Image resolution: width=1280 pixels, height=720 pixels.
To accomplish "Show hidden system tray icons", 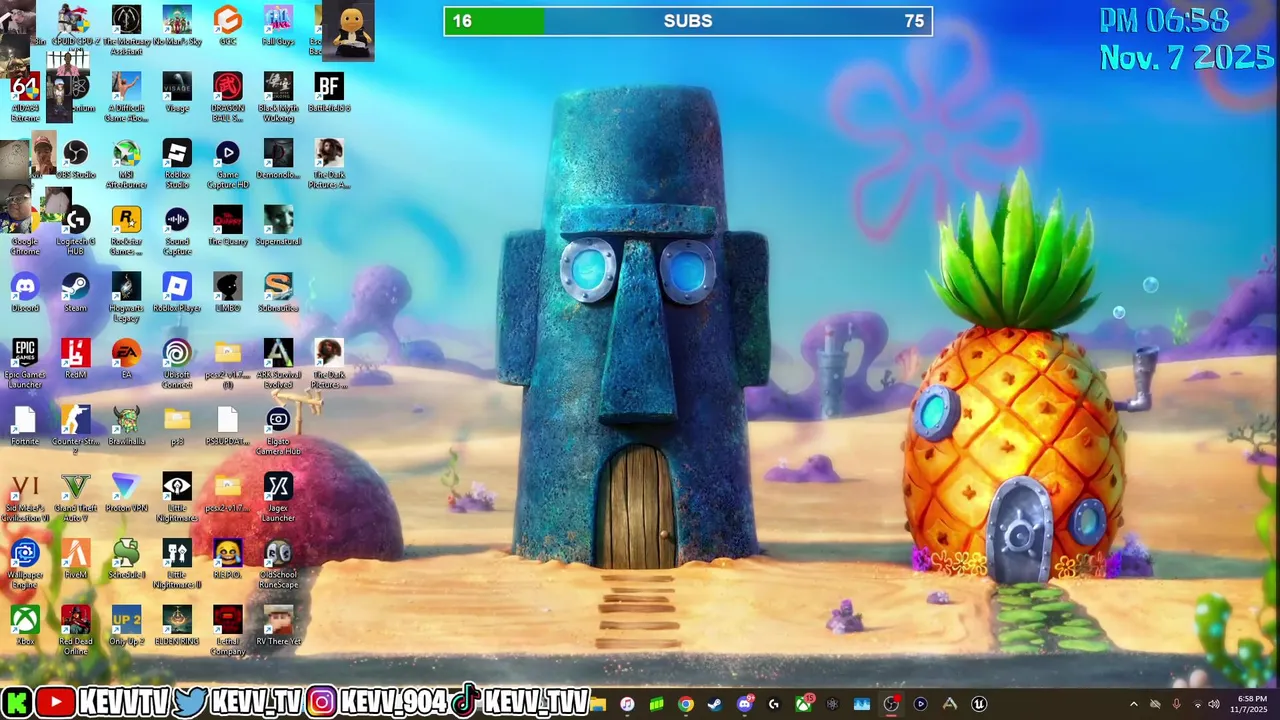I will tap(1133, 704).
